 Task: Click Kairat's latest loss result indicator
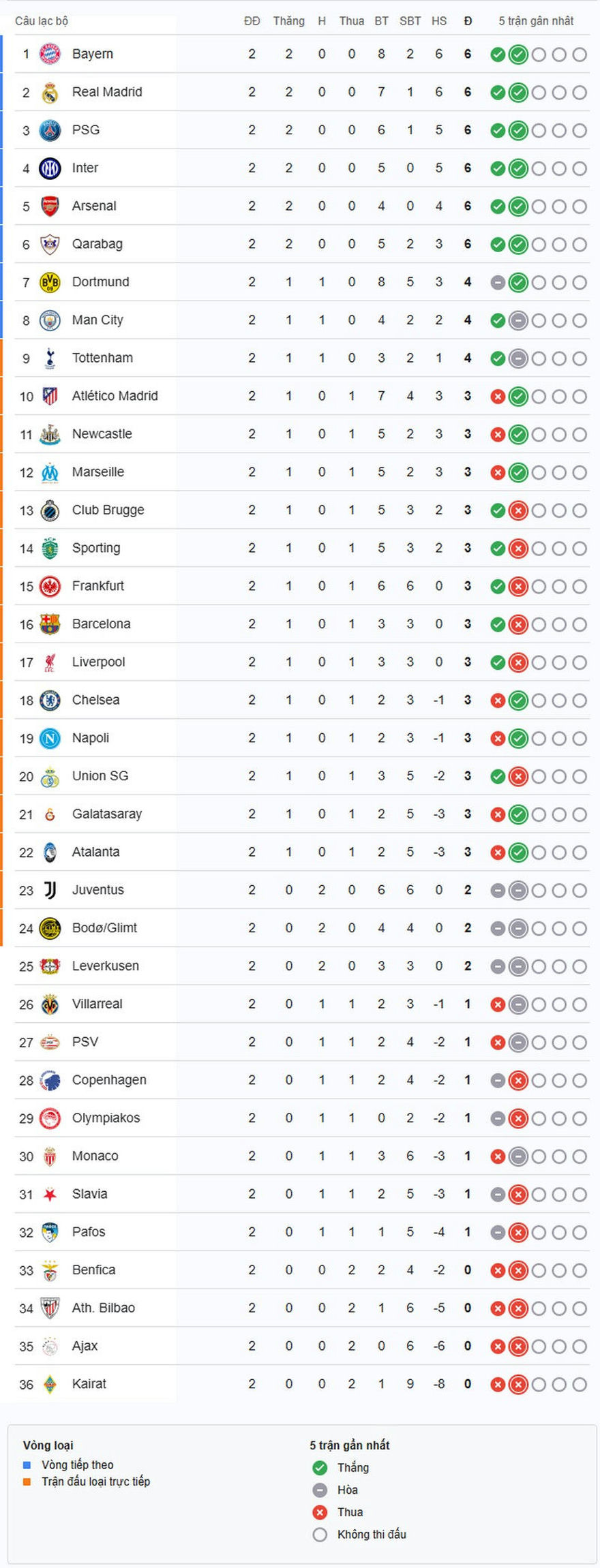[x=518, y=1384]
